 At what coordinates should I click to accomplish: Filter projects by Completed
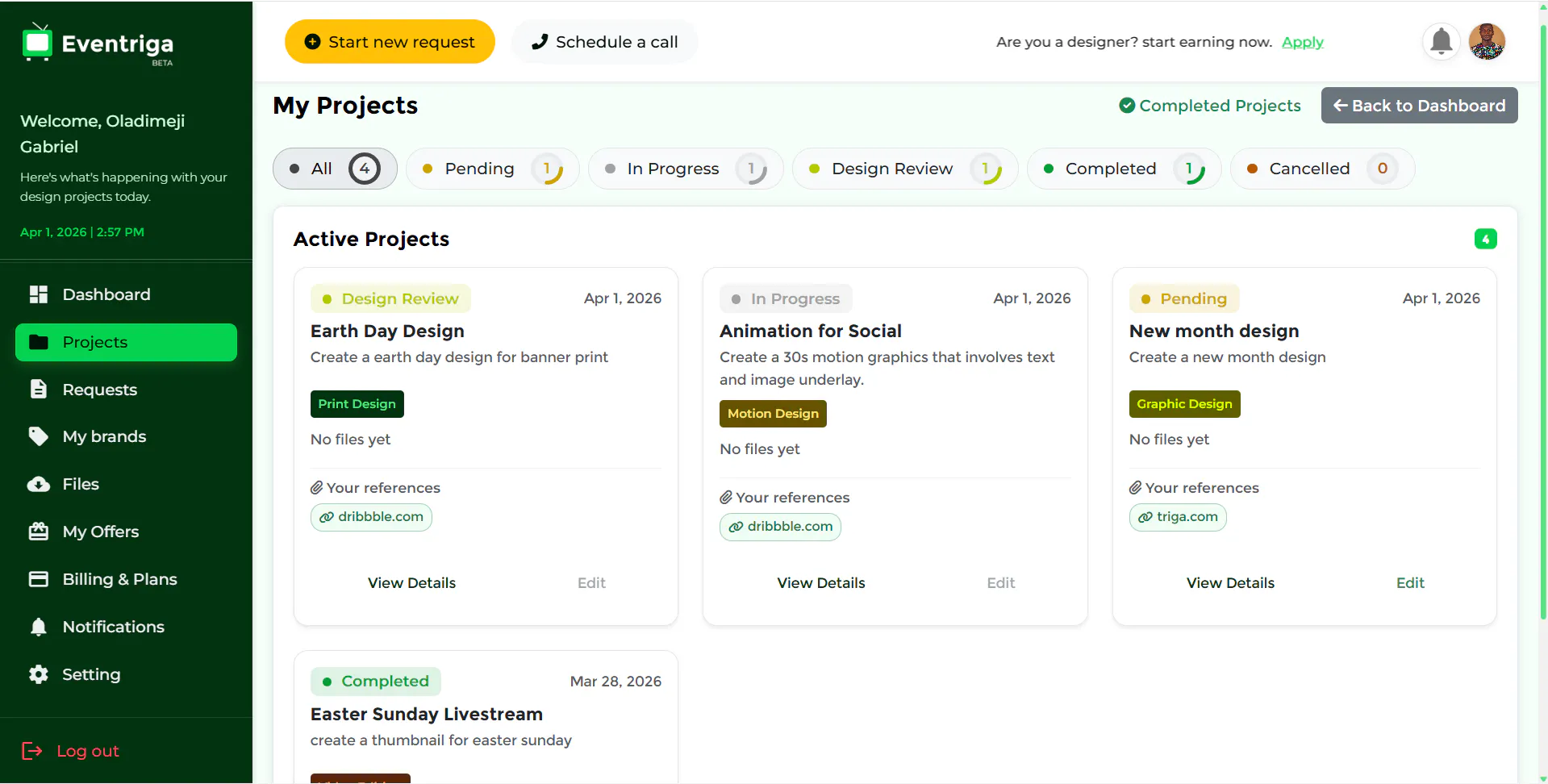(1124, 169)
